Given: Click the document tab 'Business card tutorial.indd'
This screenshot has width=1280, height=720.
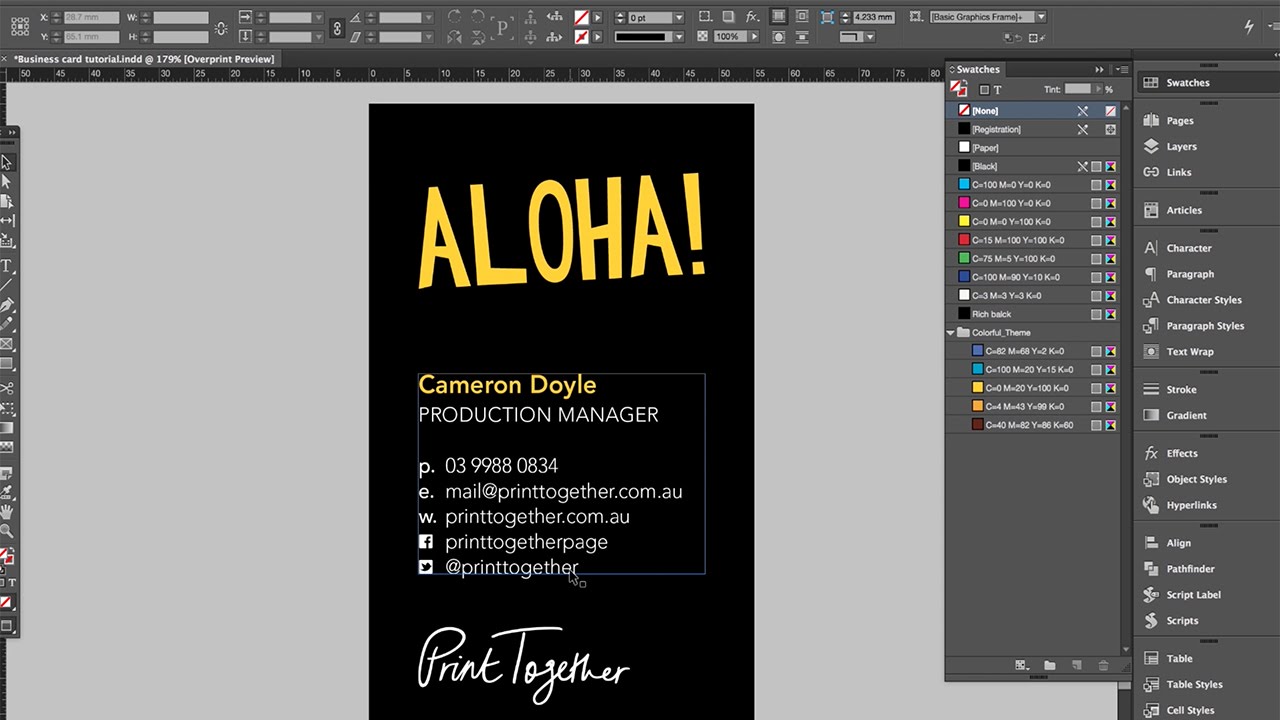Looking at the screenshot, I should (143, 59).
